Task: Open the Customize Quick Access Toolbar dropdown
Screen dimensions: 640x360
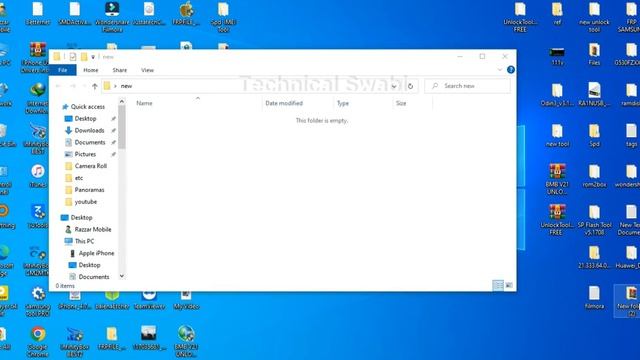Action: point(93,57)
